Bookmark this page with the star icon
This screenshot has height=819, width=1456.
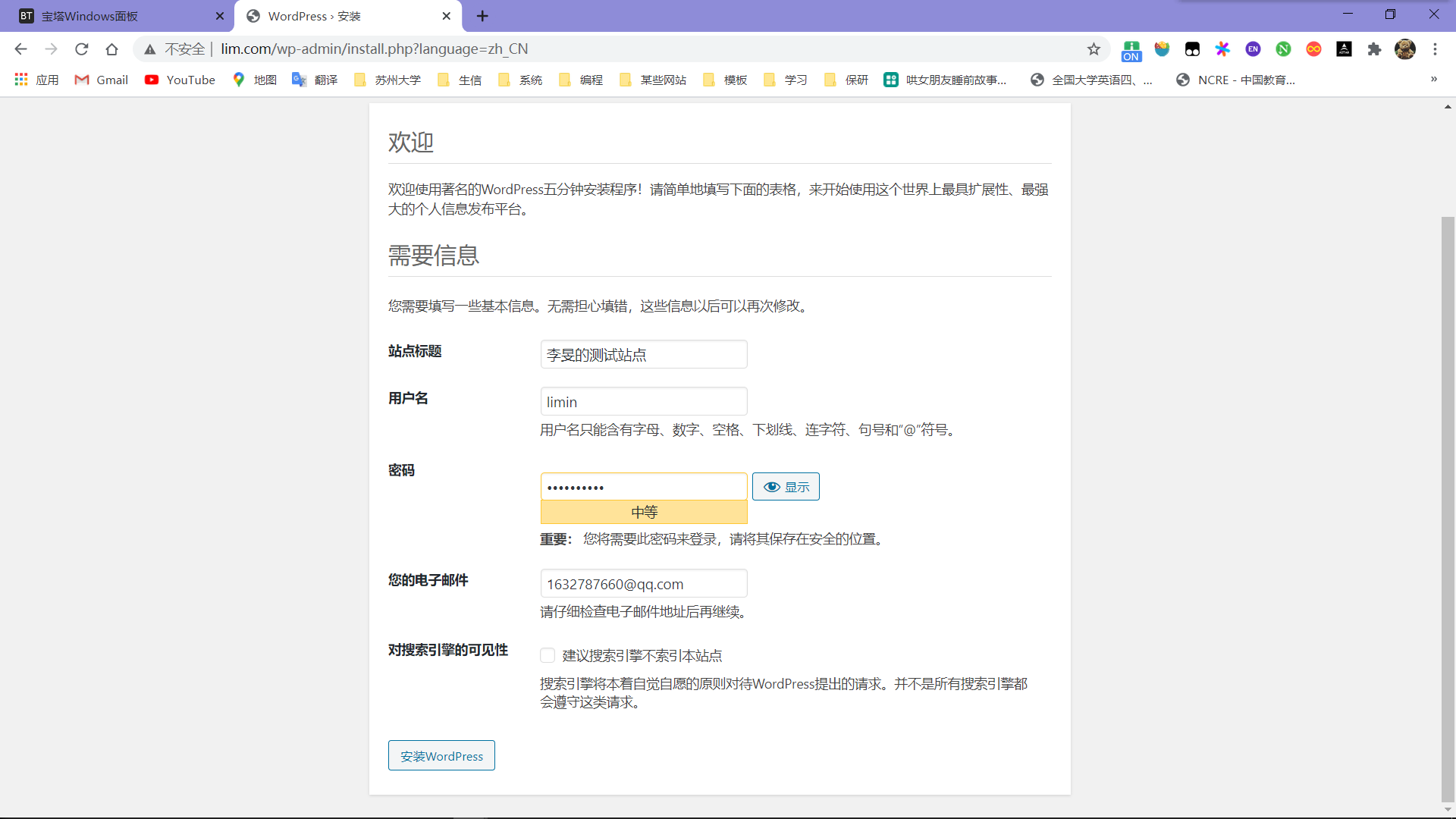click(x=1094, y=49)
